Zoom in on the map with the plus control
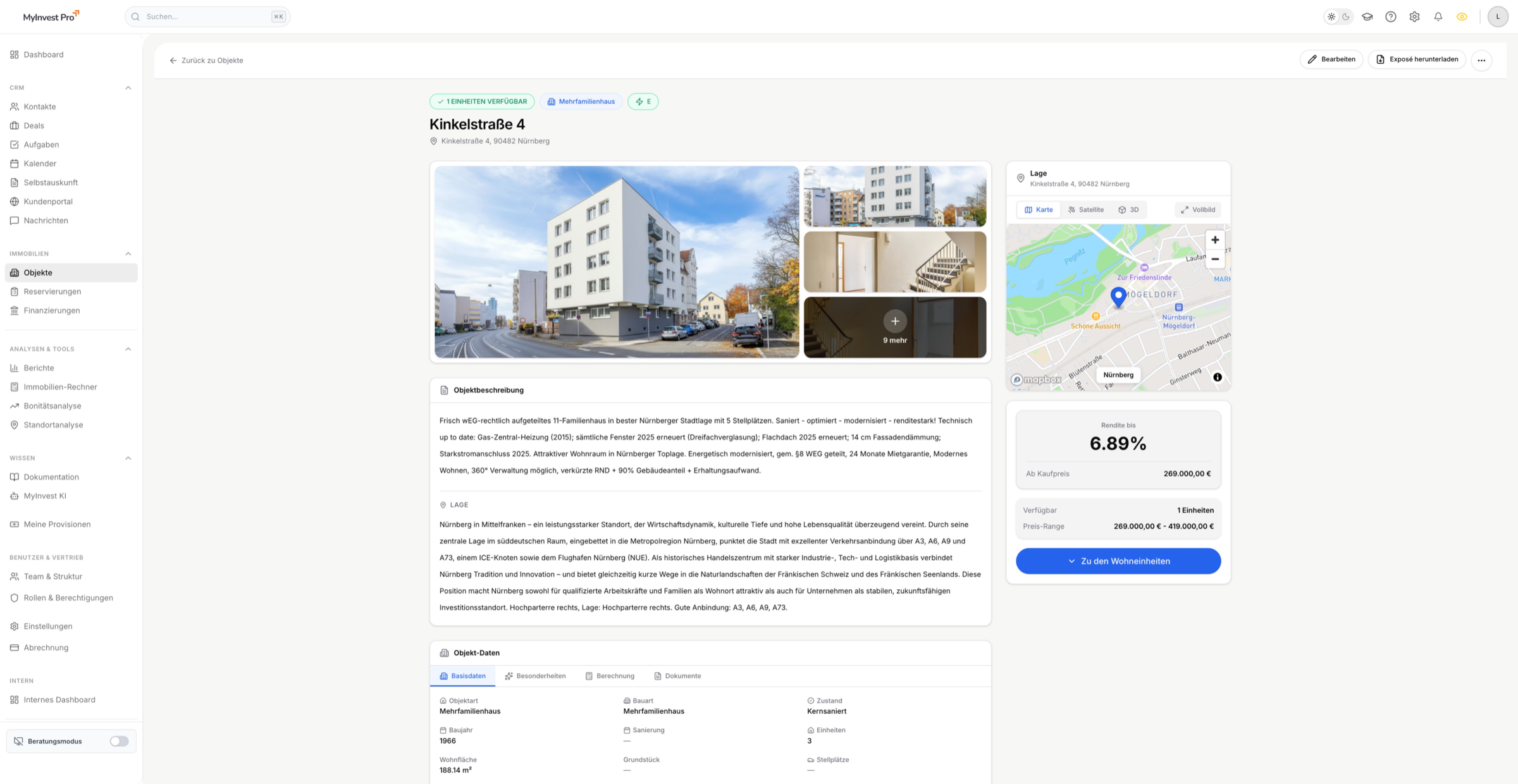The image size is (1518, 784). pos(1215,240)
